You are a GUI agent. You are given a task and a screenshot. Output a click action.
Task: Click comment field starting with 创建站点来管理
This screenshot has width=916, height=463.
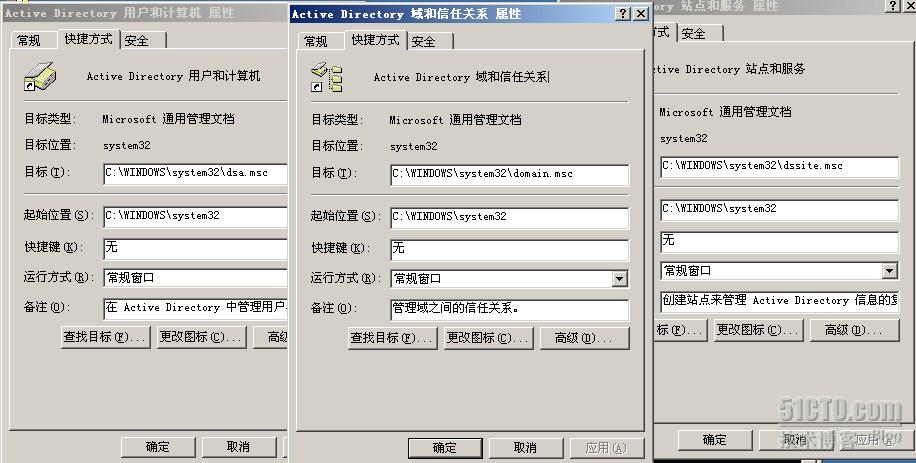pyautogui.click(x=779, y=301)
